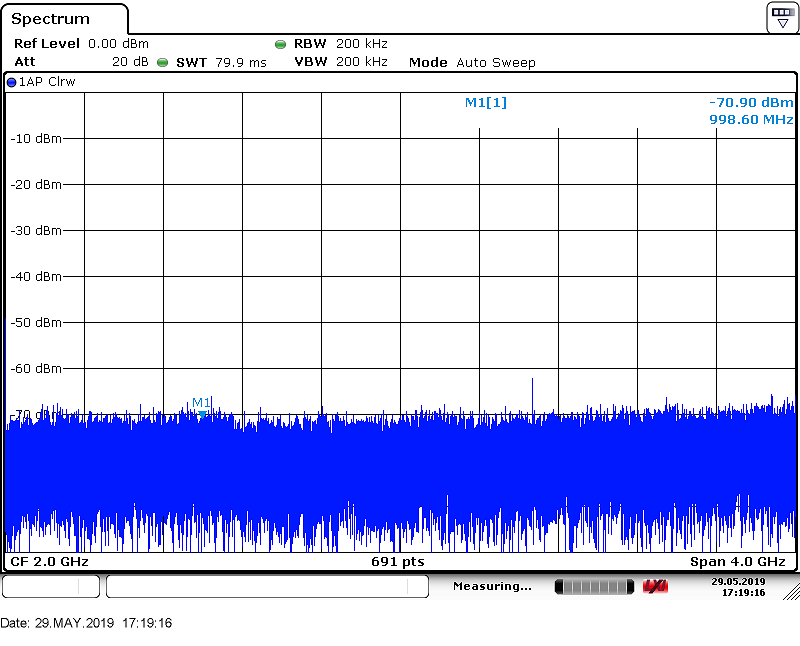The image size is (800, 646).
Task: Select the M1 marker on the trace
Action: [202, 408]
